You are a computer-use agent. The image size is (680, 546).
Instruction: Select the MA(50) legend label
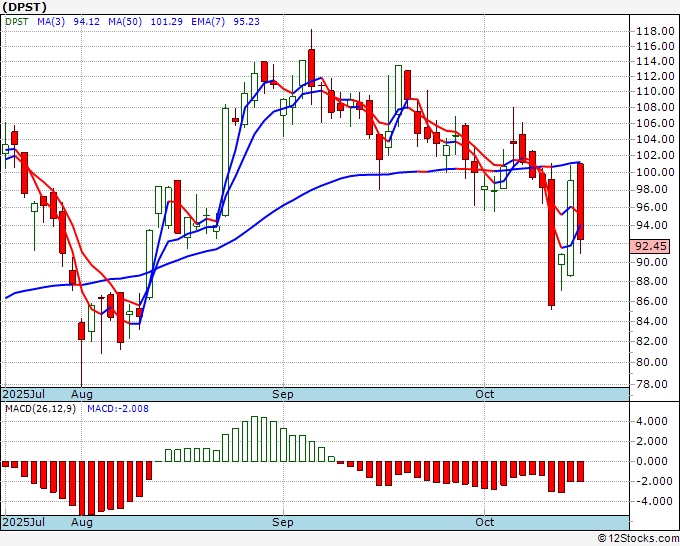point(125,22)
